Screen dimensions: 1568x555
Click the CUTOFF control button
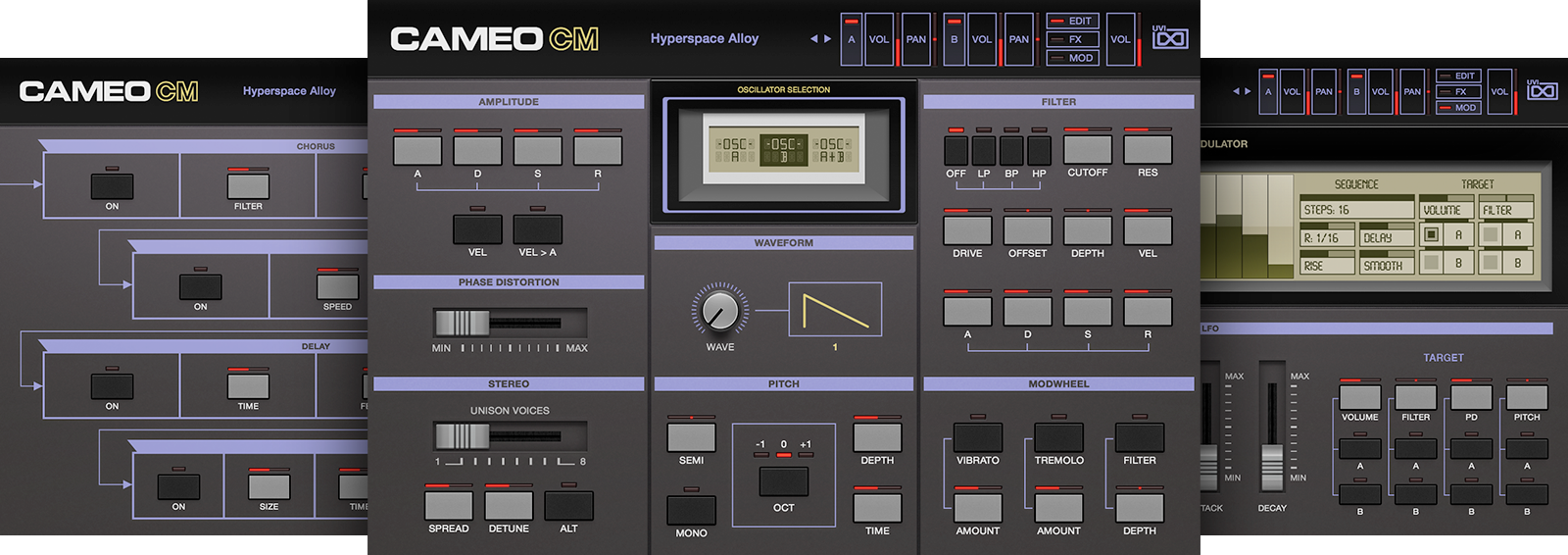pyautogui.click(x=1088, y=150)
